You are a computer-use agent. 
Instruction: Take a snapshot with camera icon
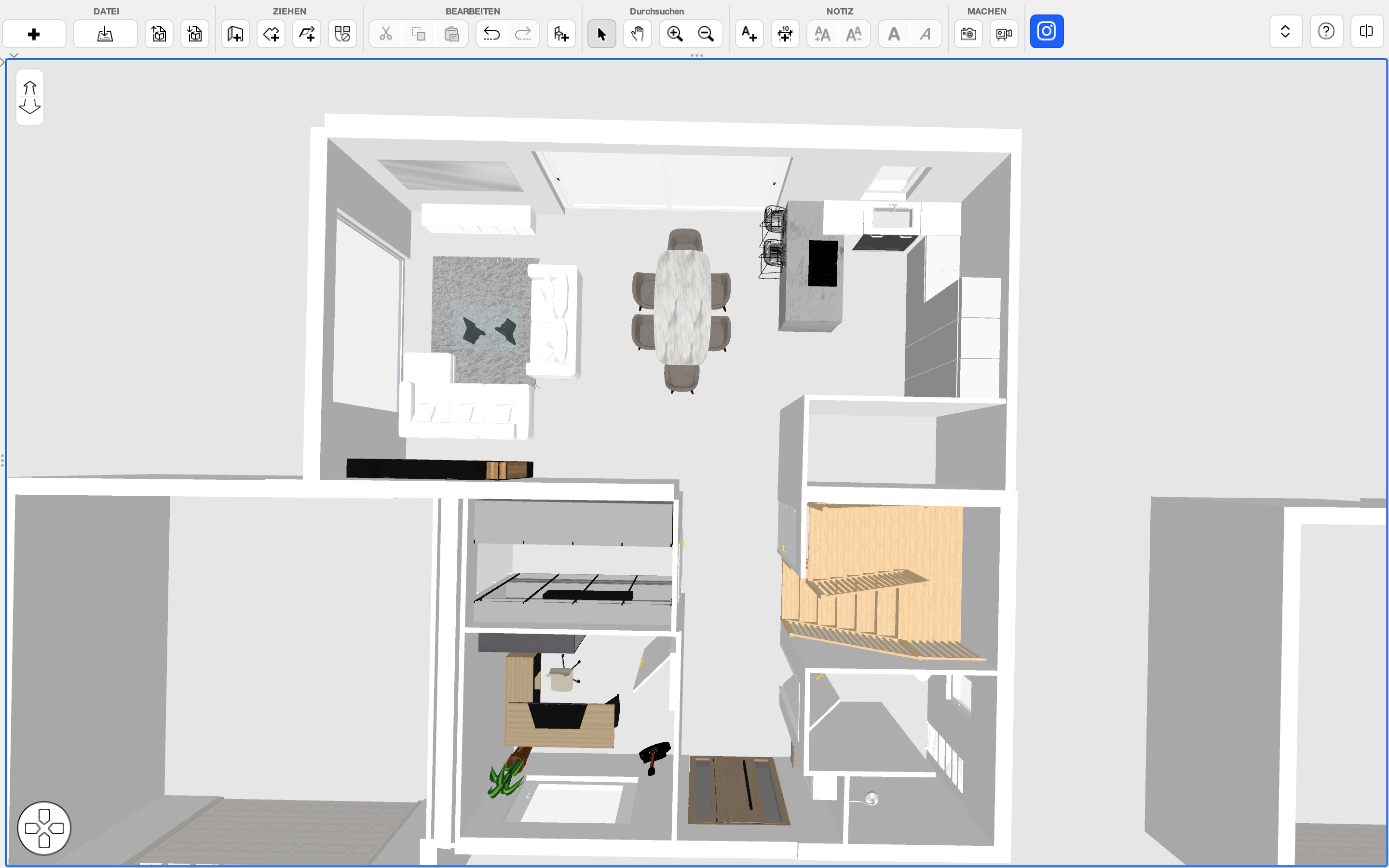coord(968,34)
